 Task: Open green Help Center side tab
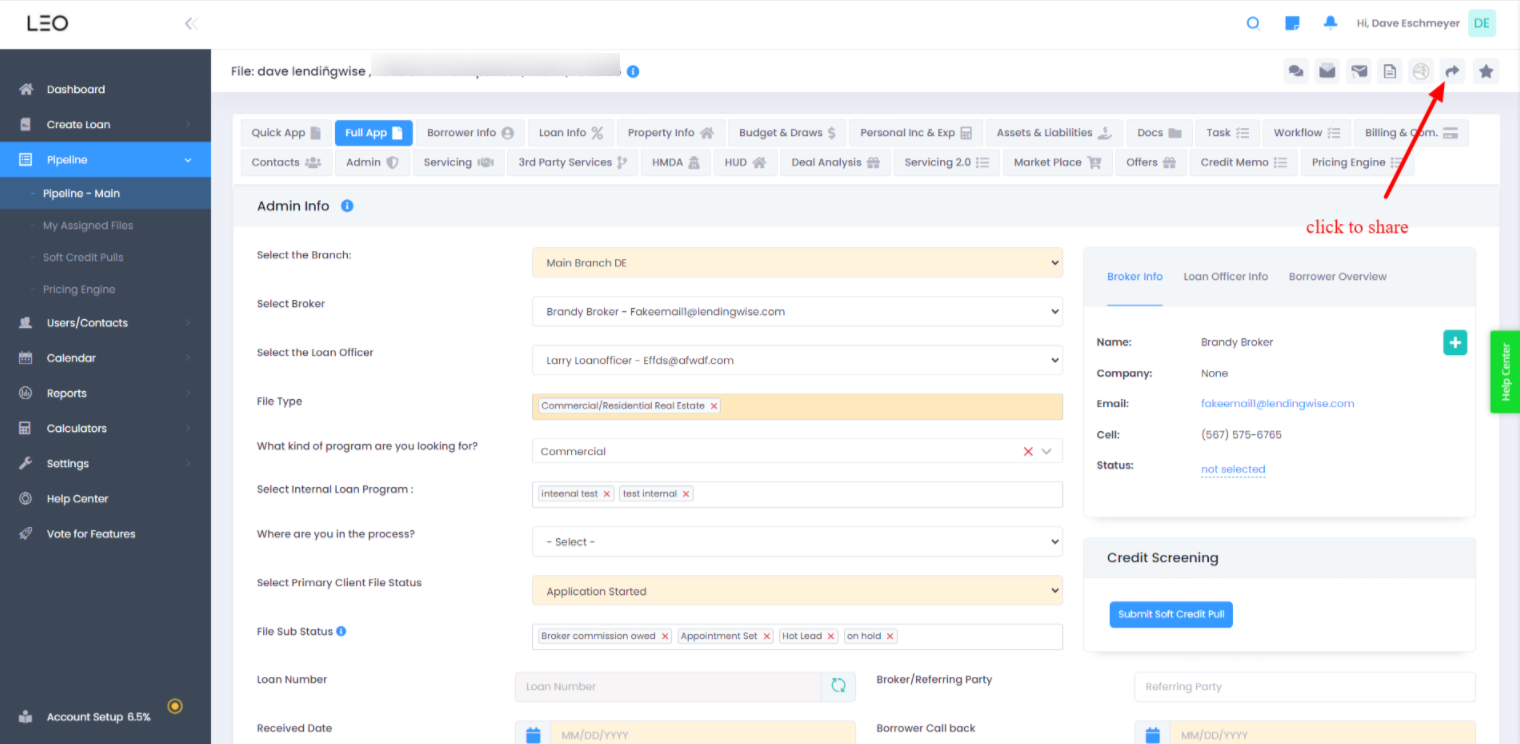pyautogui.click(x=1505, y=372)
